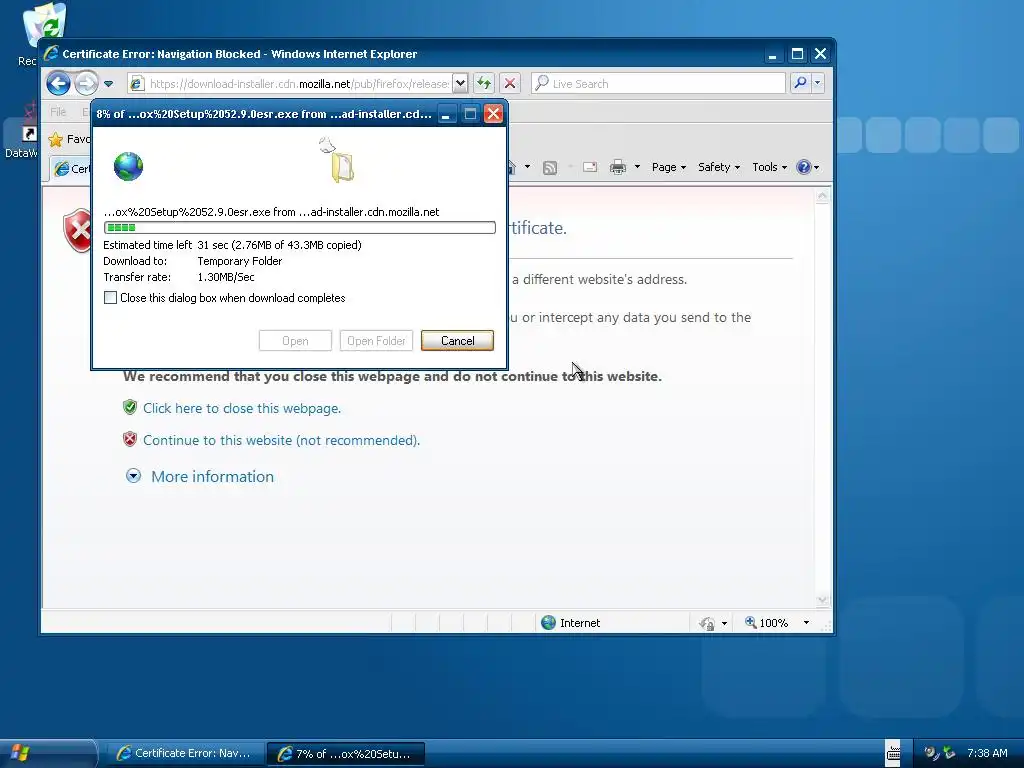Click the Print icon in command bar

[x=617, y=167]
